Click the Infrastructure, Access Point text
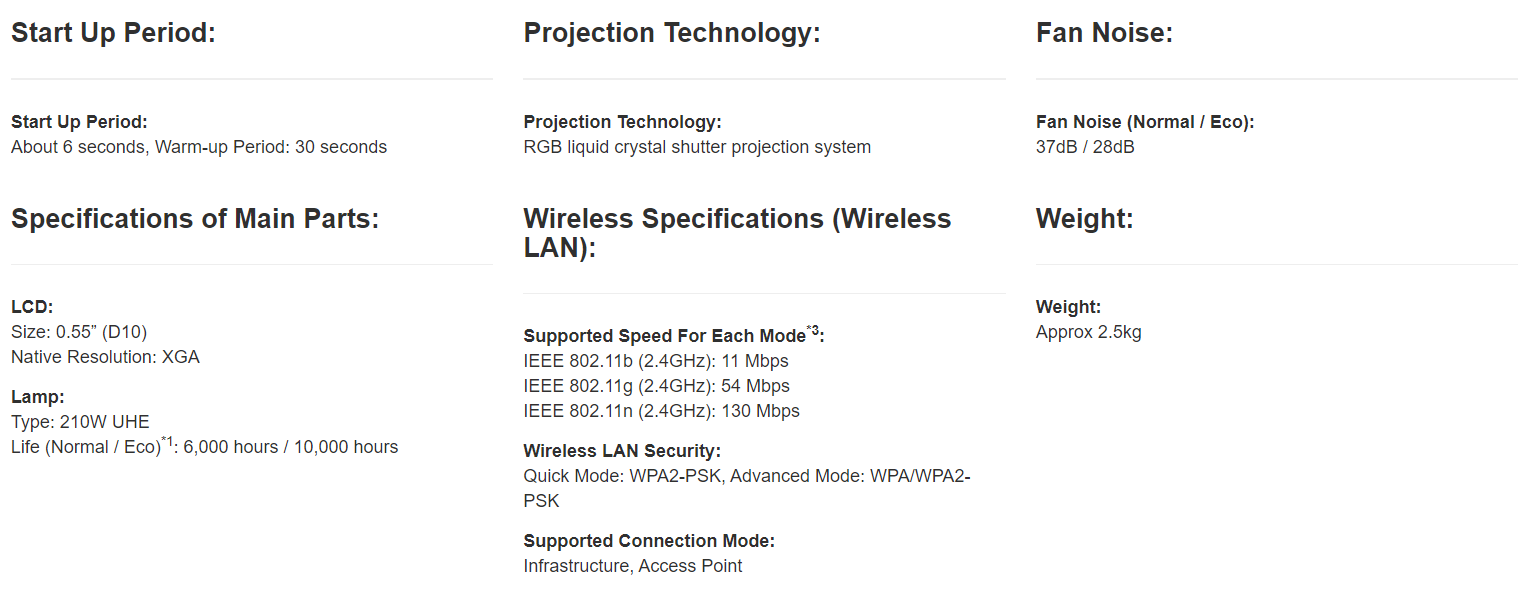 pyautogui.click(x=632, y=566)
